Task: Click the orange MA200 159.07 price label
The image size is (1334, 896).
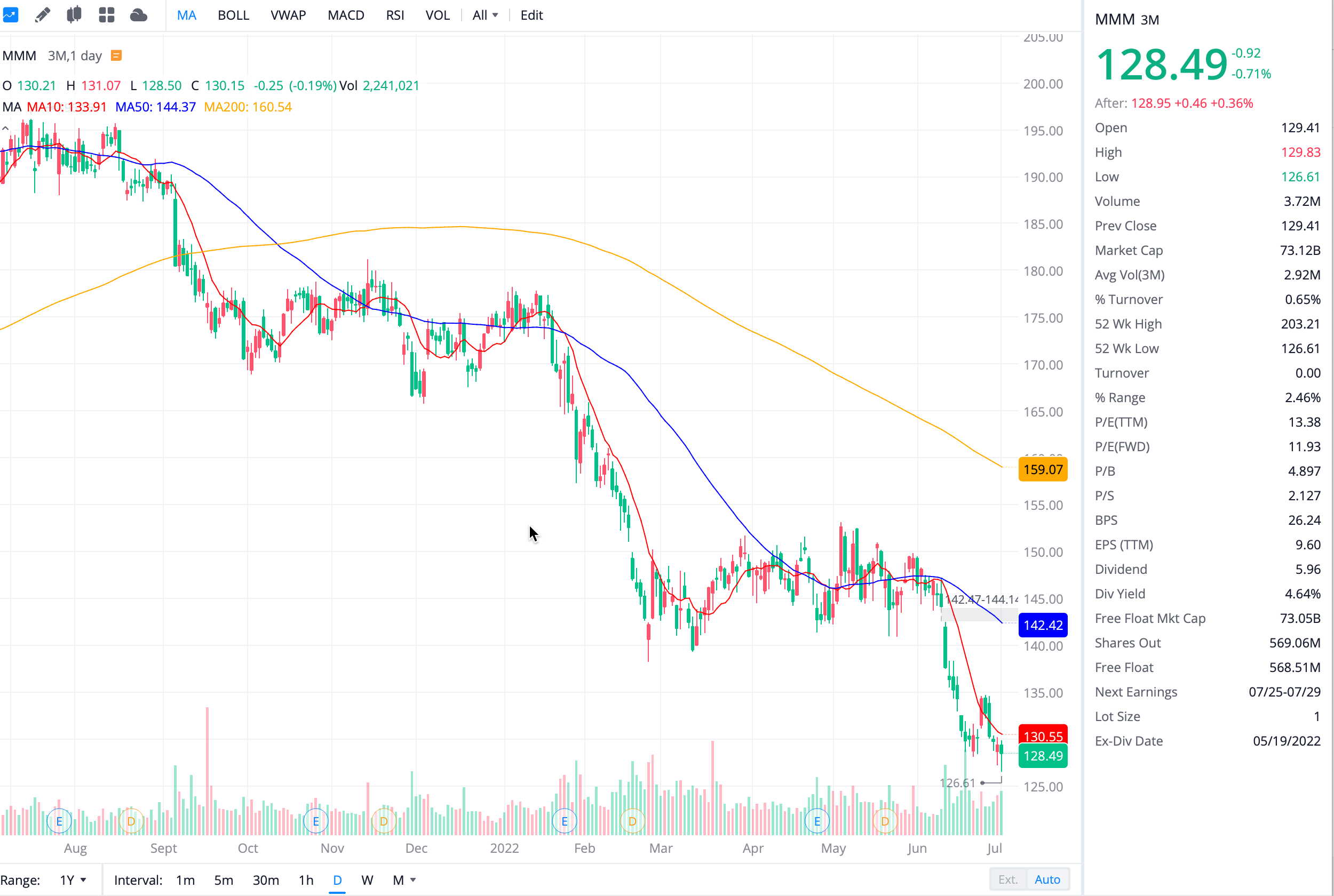Action: (x=1043, y=469)
